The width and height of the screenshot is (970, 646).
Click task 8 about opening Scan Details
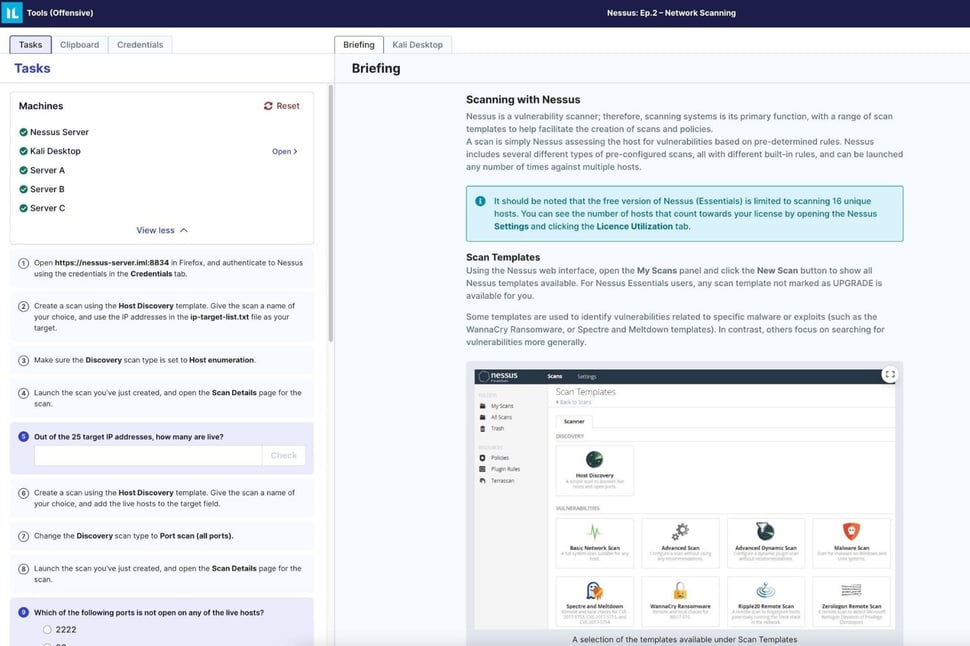click(x=161, y=574)
